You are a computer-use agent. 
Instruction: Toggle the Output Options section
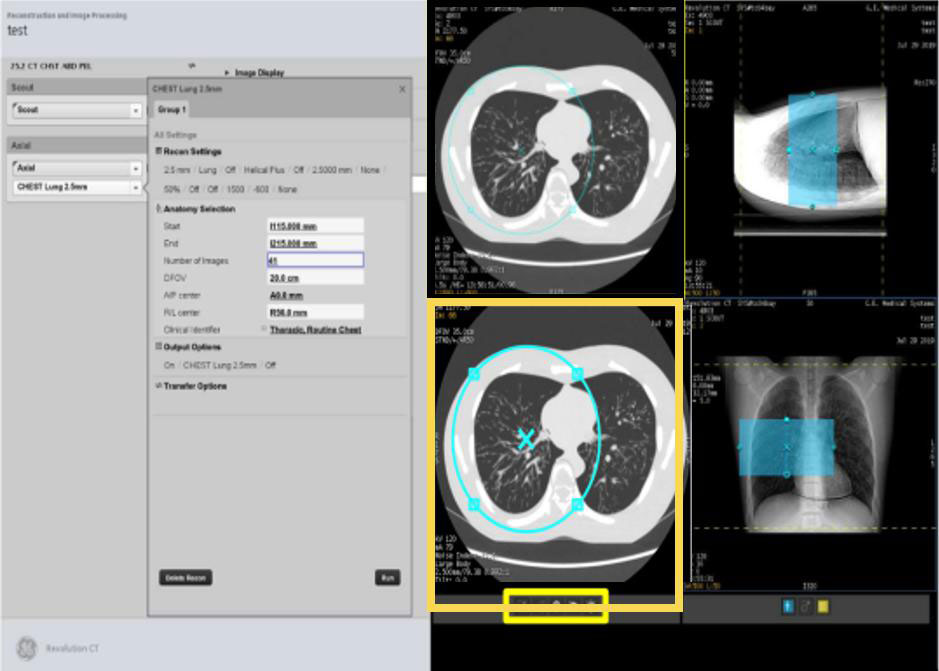tap(158, 347)
